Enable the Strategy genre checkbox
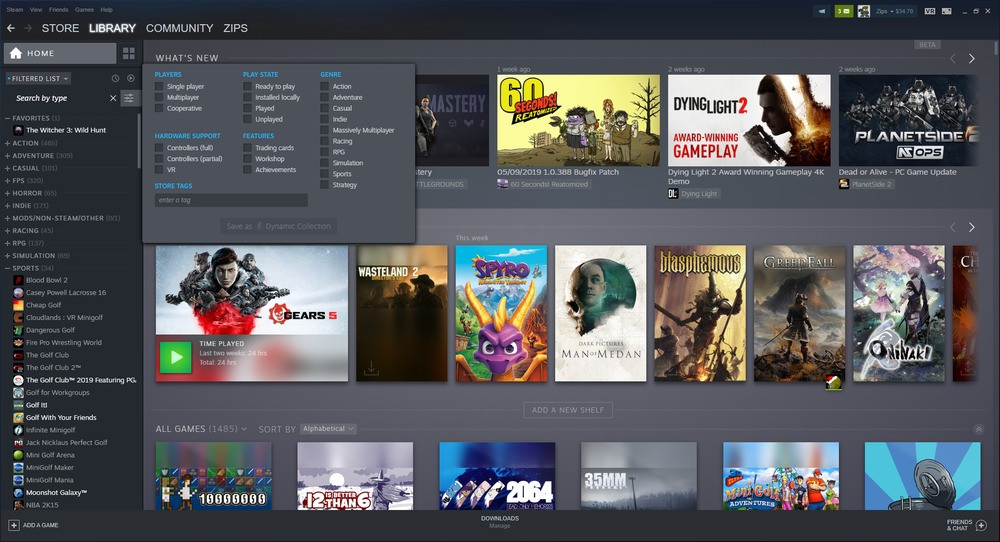Viewport: 1000px width, 542px height. point(325,184)
